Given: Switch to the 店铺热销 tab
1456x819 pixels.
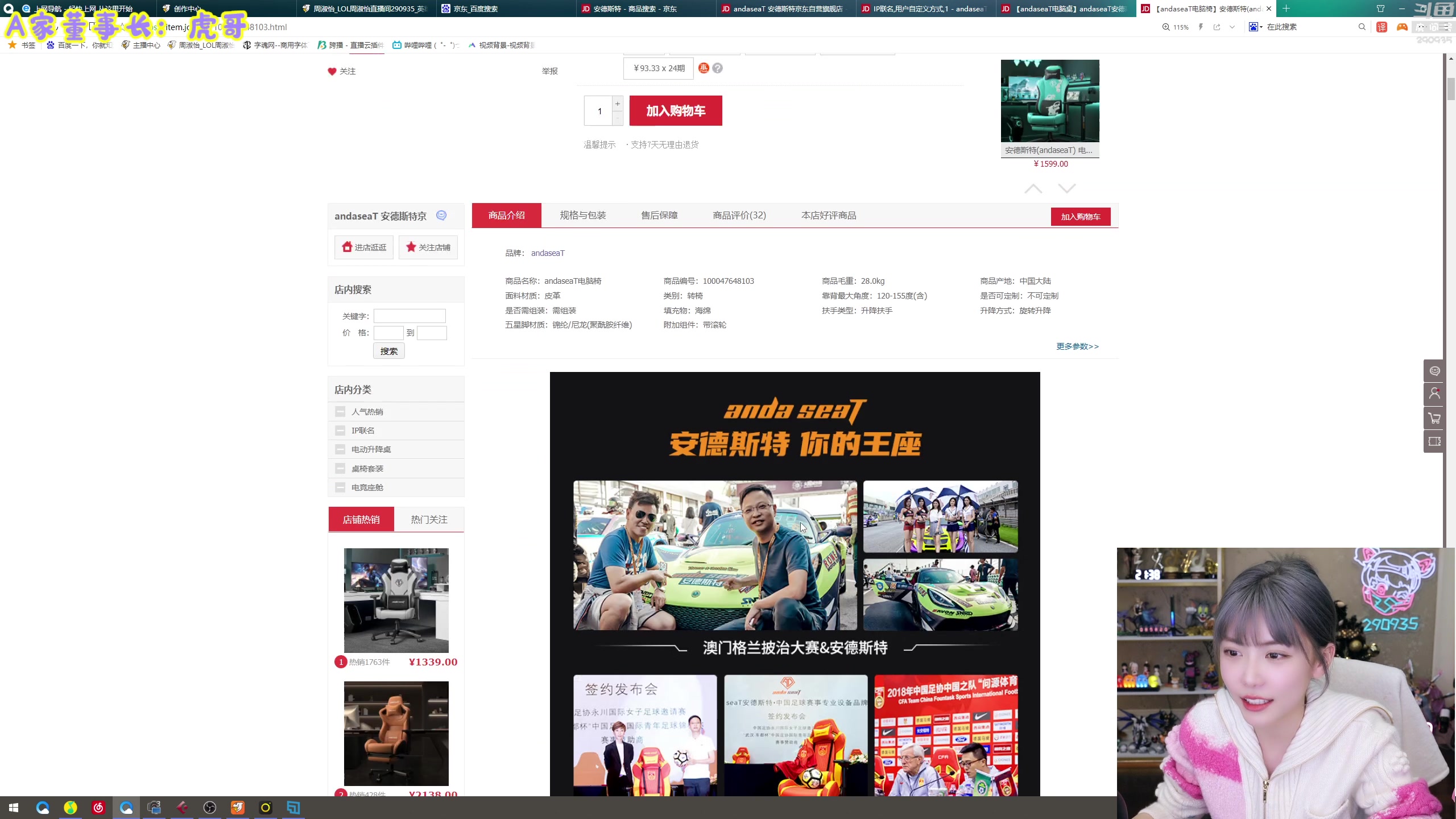Looking at the screenshot, I should click(361, 519).
